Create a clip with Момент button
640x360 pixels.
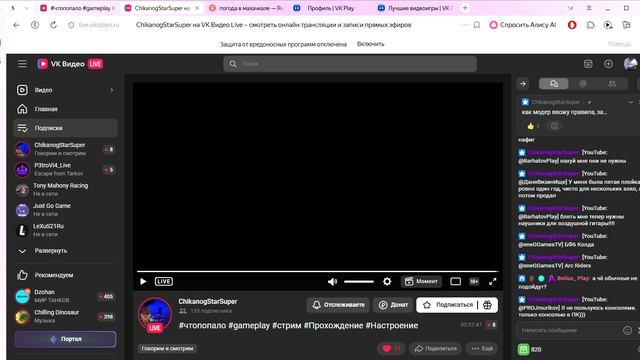click(421, 281)
